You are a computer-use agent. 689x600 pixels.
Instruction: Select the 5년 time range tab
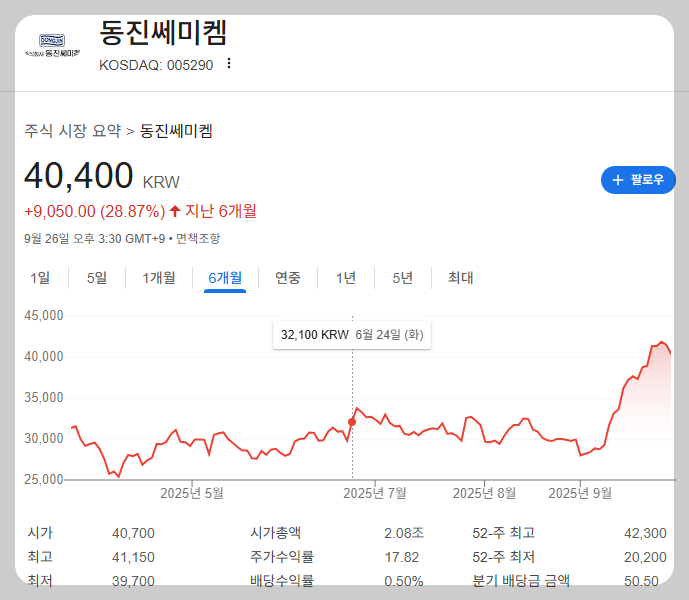coord(403,278)
